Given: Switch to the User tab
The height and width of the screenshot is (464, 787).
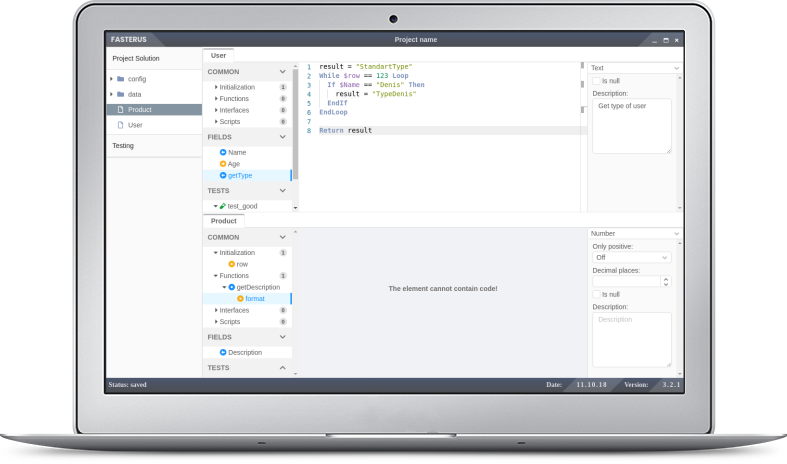Looking at the screenshot, I should click(x=218, y=56).
